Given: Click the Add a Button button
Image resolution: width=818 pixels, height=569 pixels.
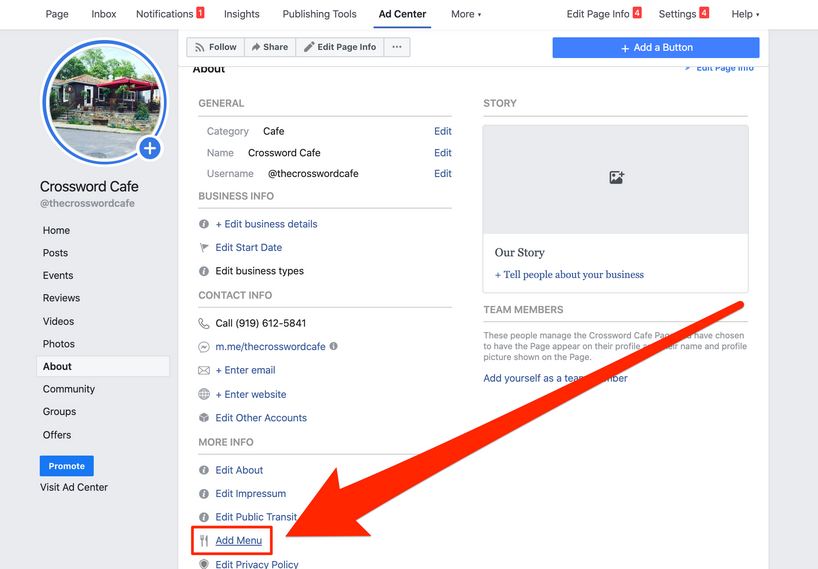Looking at the screenshot, I should point(656,47).
